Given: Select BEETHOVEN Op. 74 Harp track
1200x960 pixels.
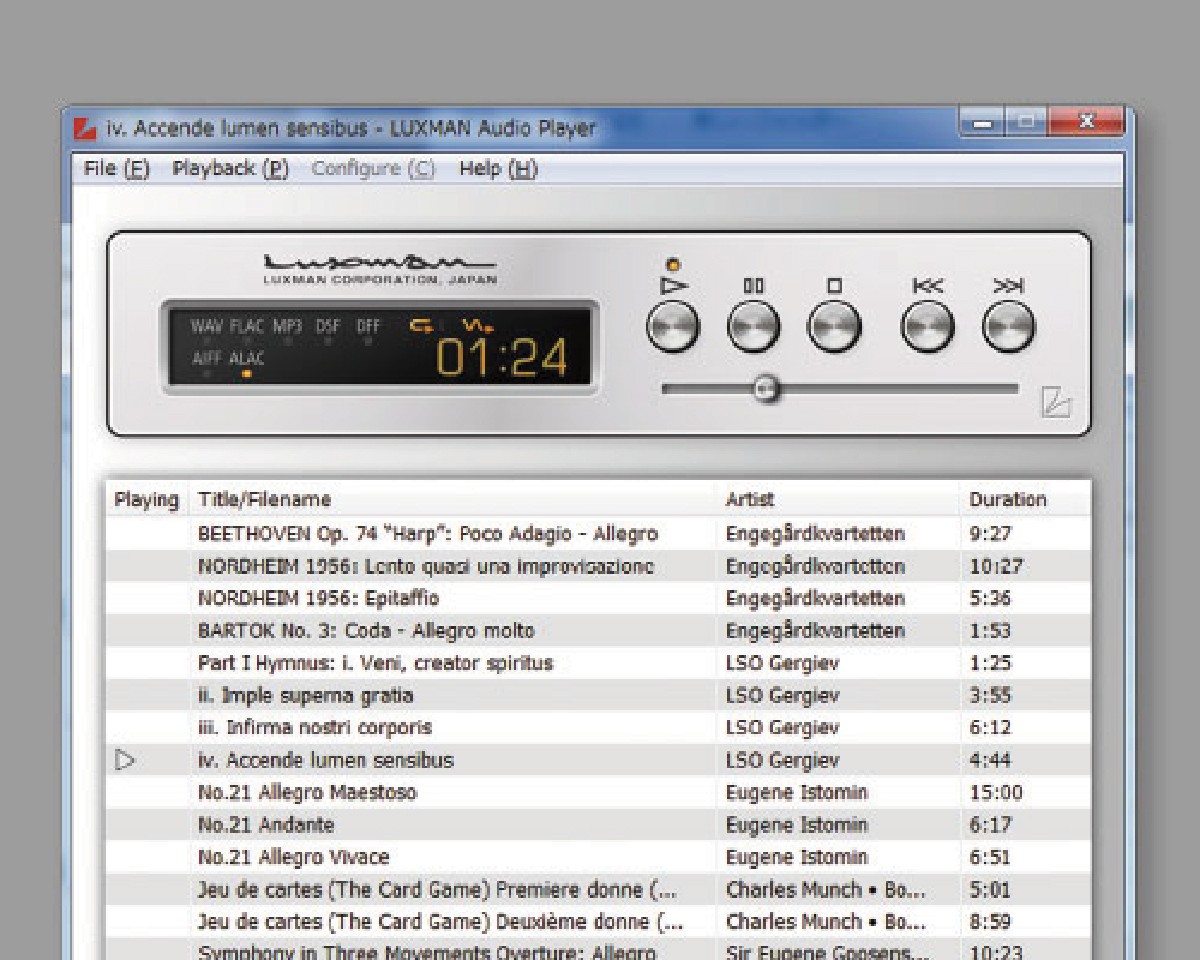Looking at the screenshot, I should [428, 534].
